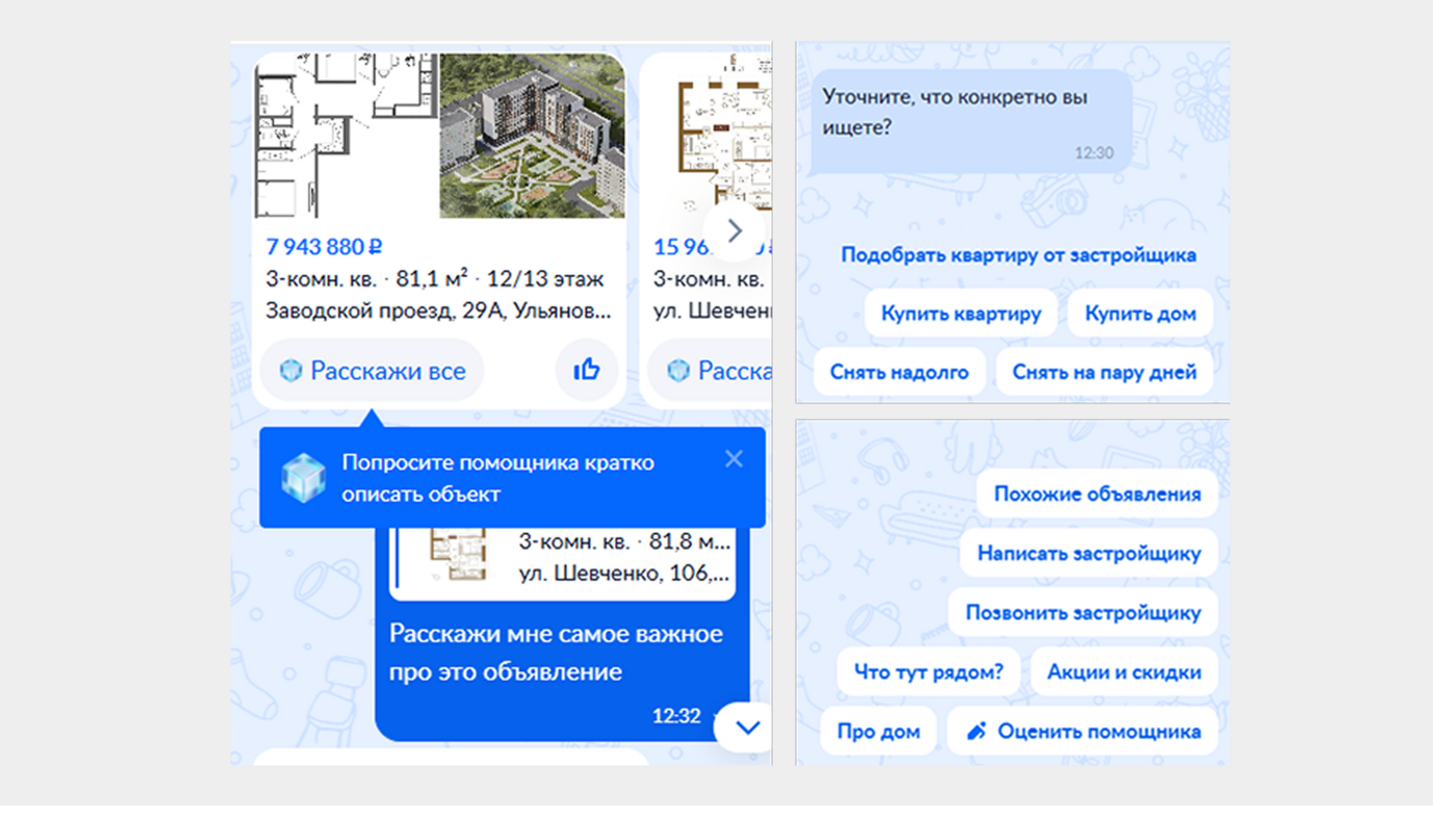Image resolution: width=1433 pixels, height=840 pixels.
Task: Click "3-комн. кв. · 81,1 м² · 12/13 этаж" text
Action: [x=434, y=279]
